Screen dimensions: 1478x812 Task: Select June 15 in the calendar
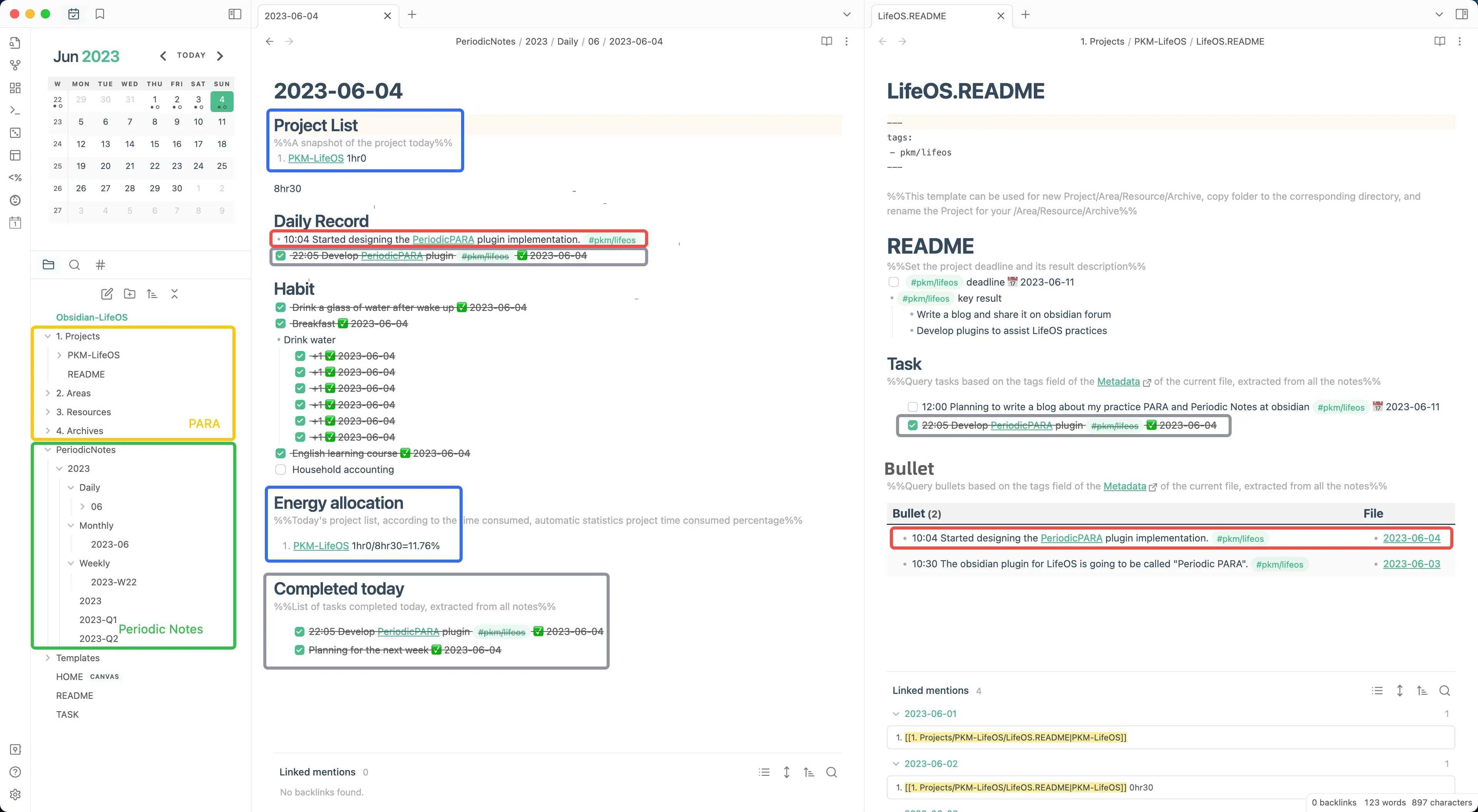tap(154, 144)
